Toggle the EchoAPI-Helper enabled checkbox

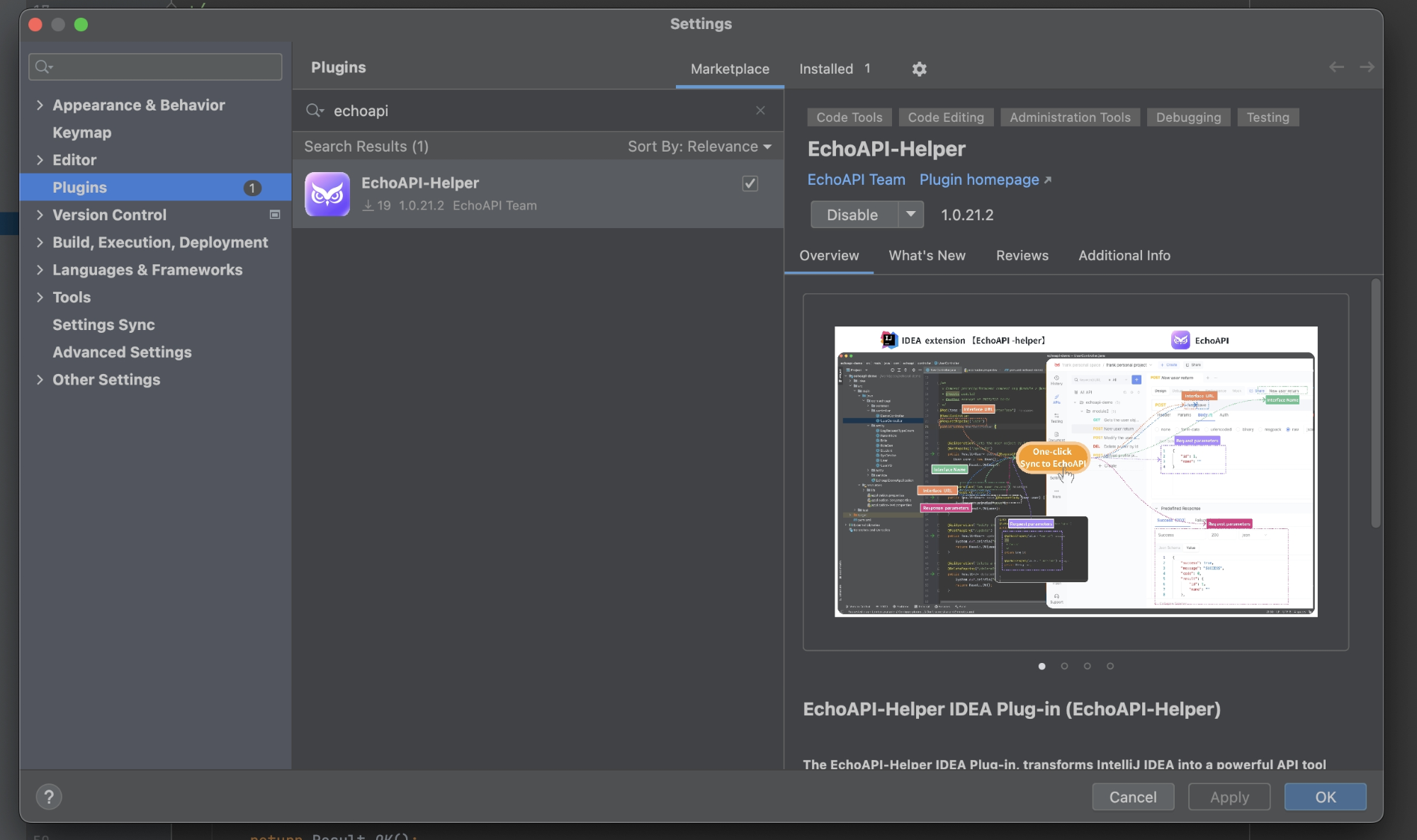pos(750,183)
